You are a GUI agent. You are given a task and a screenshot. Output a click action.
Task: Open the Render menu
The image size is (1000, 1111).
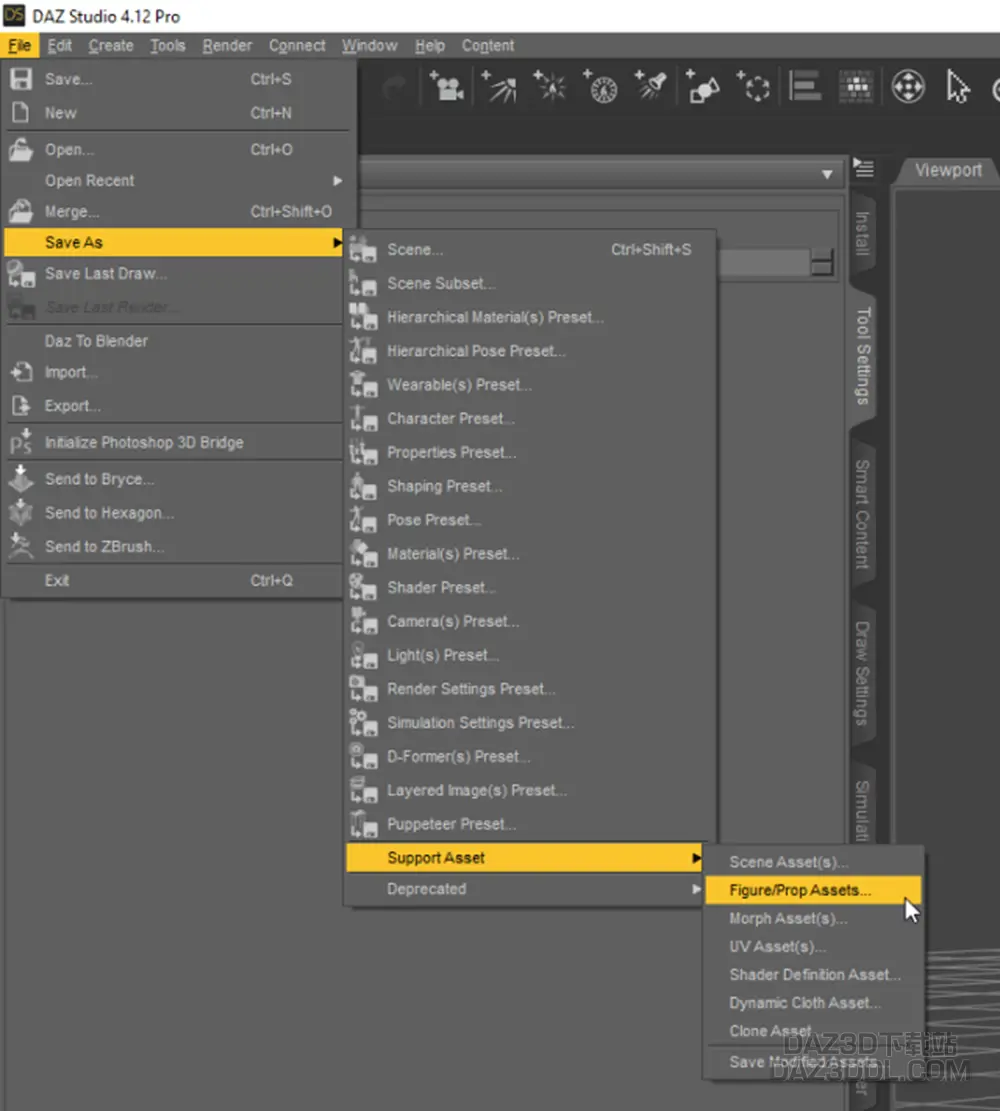pos(227,45)
